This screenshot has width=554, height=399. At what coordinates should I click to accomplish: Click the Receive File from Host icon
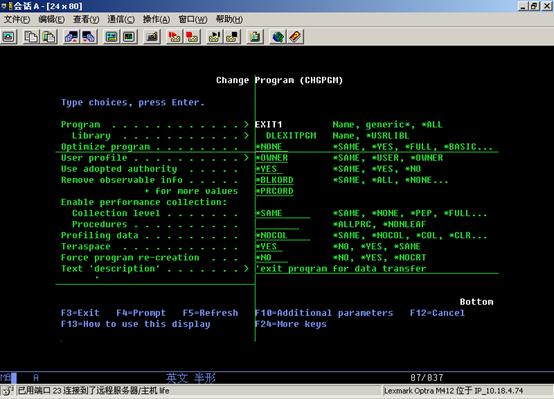(89, 37)
